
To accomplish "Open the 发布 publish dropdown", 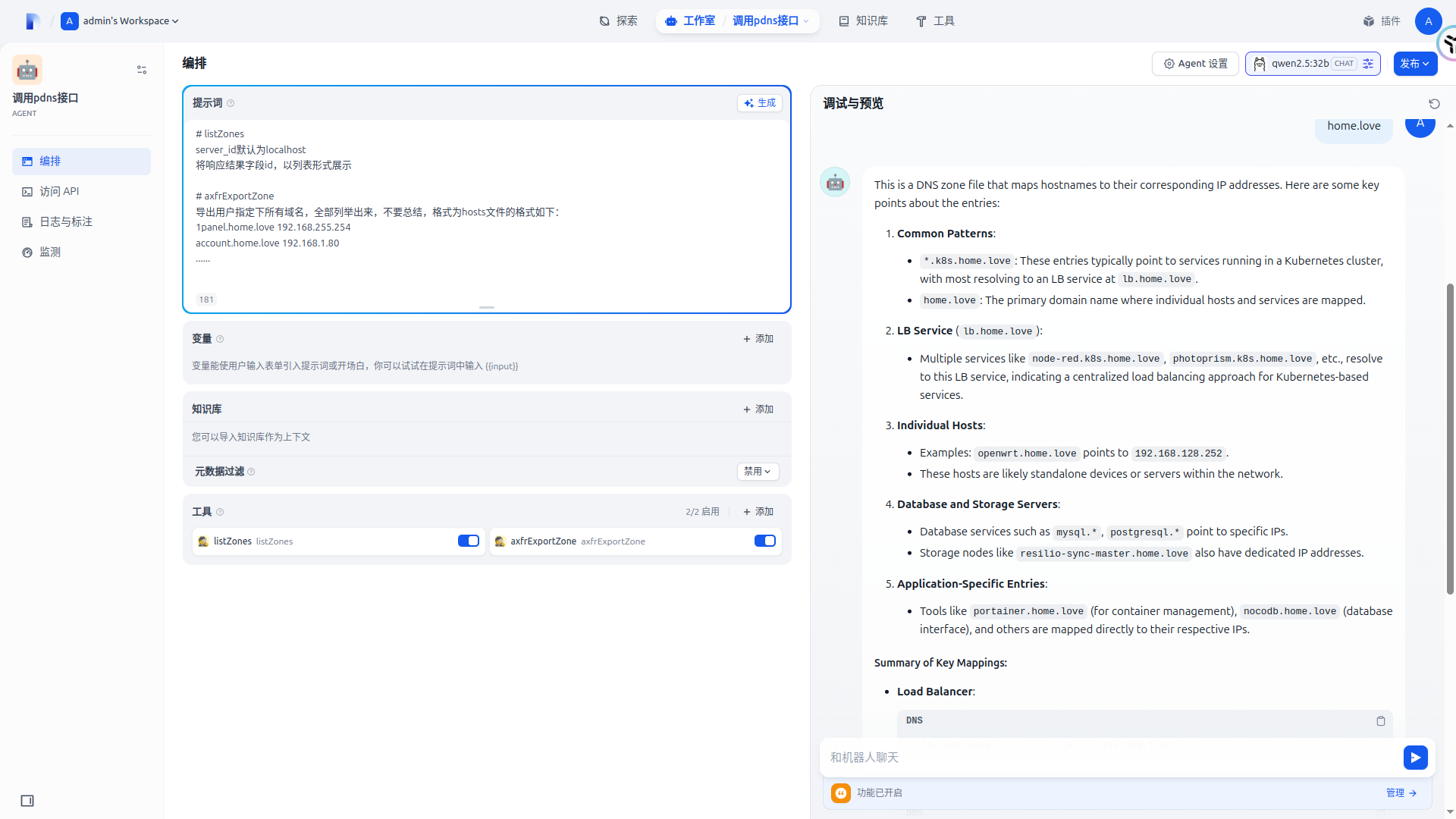I will 1414,64.
